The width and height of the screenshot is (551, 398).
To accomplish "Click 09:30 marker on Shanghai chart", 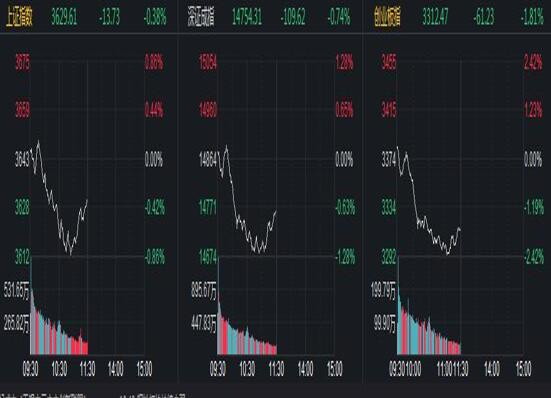I will pyautogui.click(x=31, y=369).
